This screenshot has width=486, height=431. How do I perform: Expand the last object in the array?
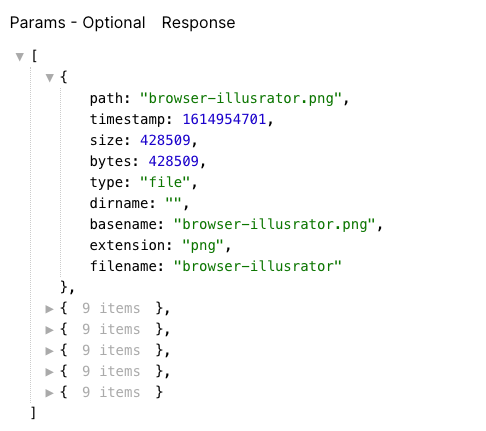coord(49,393)
